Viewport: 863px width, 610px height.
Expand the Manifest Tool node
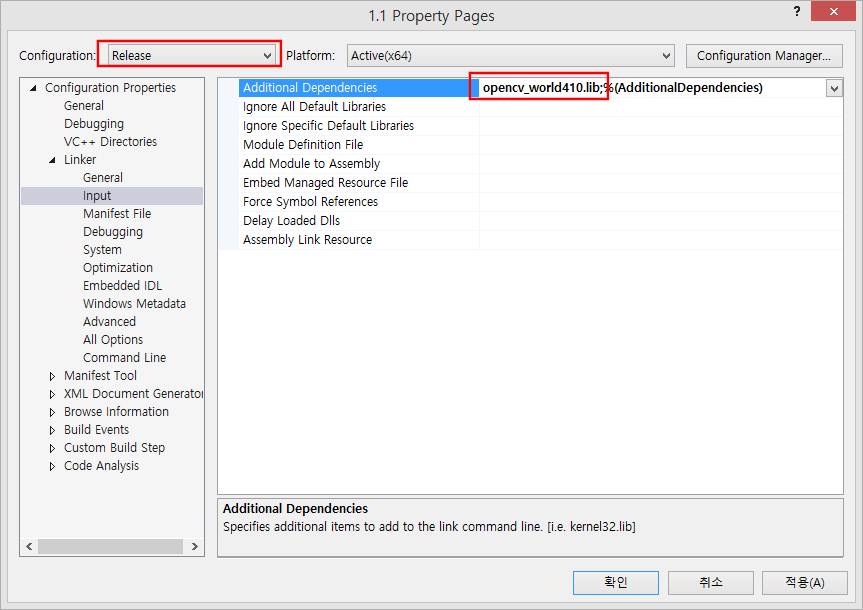pyautogui.click(x=53, y=376)
